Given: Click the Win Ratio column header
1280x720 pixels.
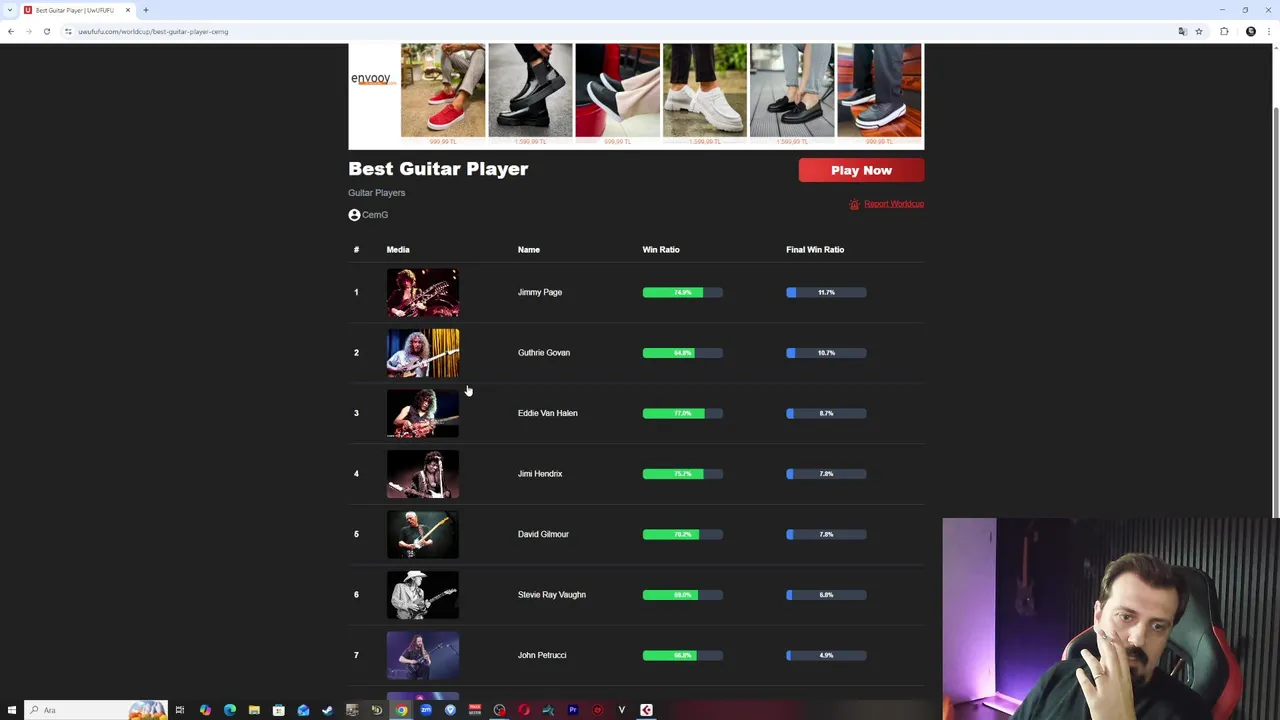Looking at the screenshot, I should (x=661, y=250).
